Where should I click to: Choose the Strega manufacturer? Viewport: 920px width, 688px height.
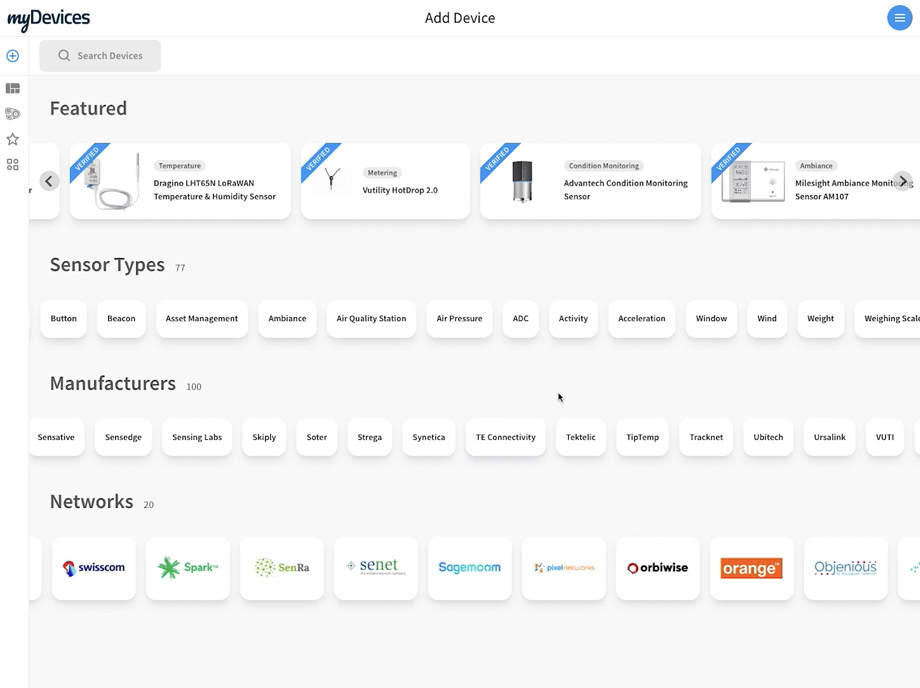pyautogui.click(x=370, y=437)
